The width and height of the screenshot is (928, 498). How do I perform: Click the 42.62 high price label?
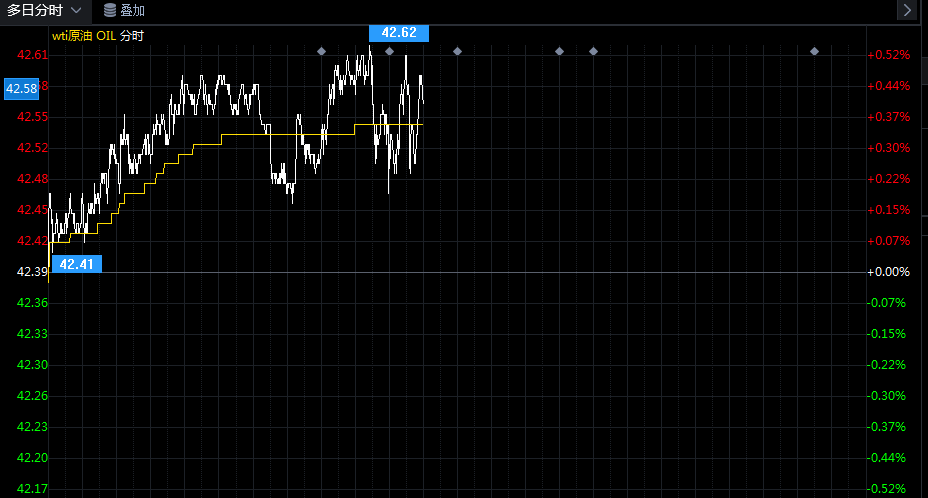[x=399, y=33]
